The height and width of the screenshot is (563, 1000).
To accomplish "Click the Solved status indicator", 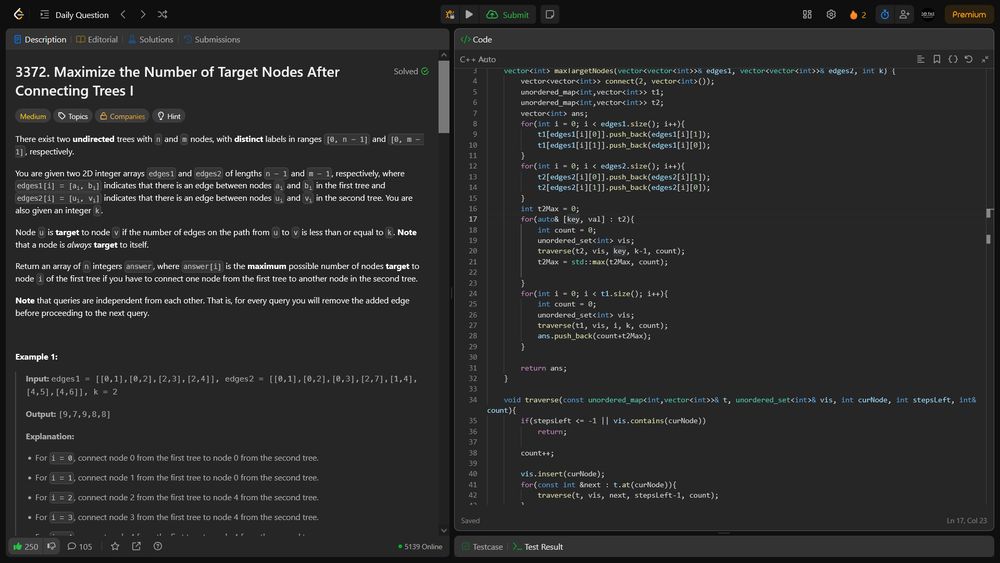I will tap(411, 71).
